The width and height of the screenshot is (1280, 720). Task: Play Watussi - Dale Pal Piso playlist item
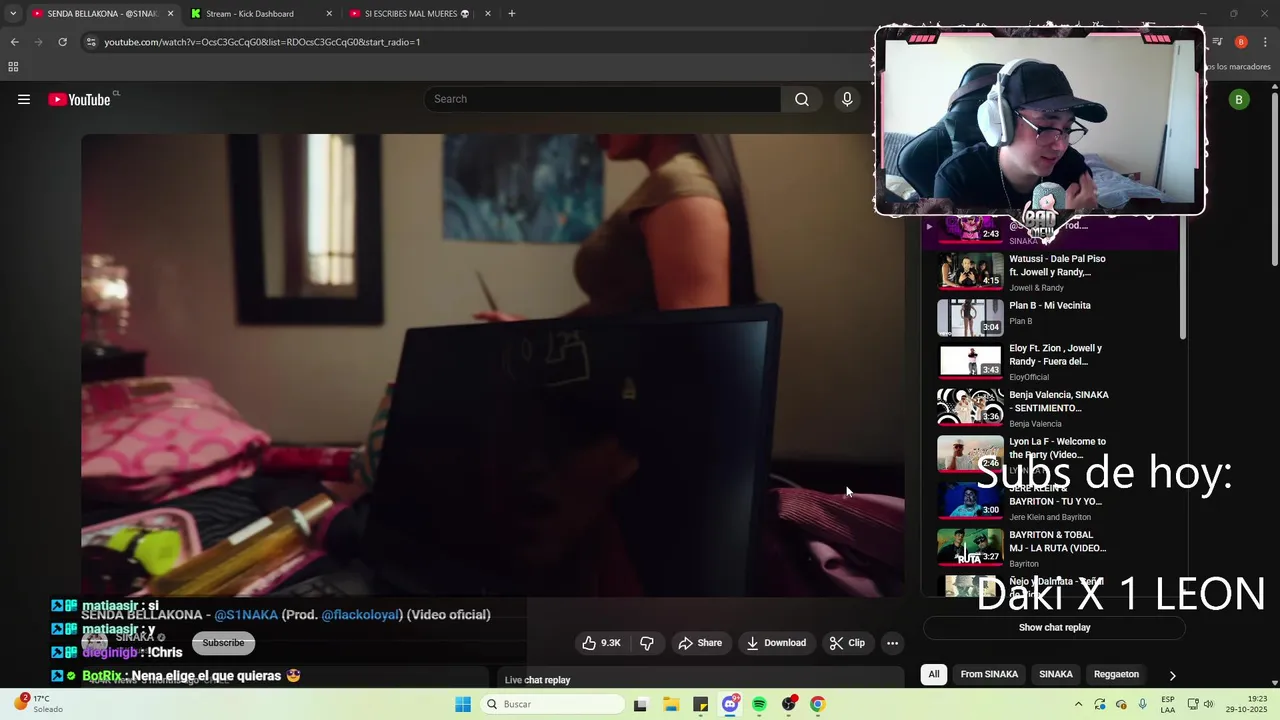tap(1050, 272)
